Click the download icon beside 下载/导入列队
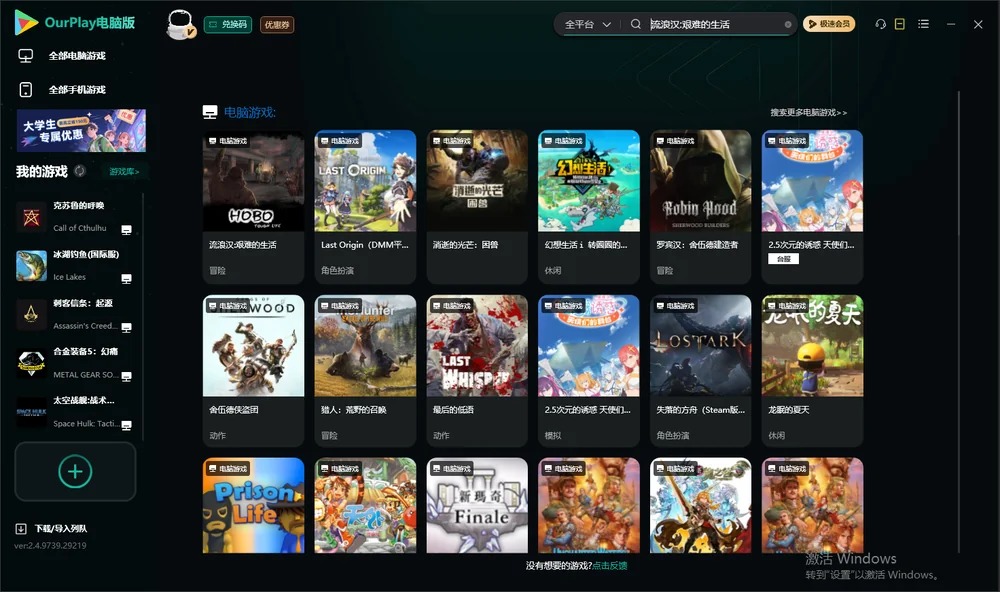Viewport: 1000px width, 592px height. 21,528
